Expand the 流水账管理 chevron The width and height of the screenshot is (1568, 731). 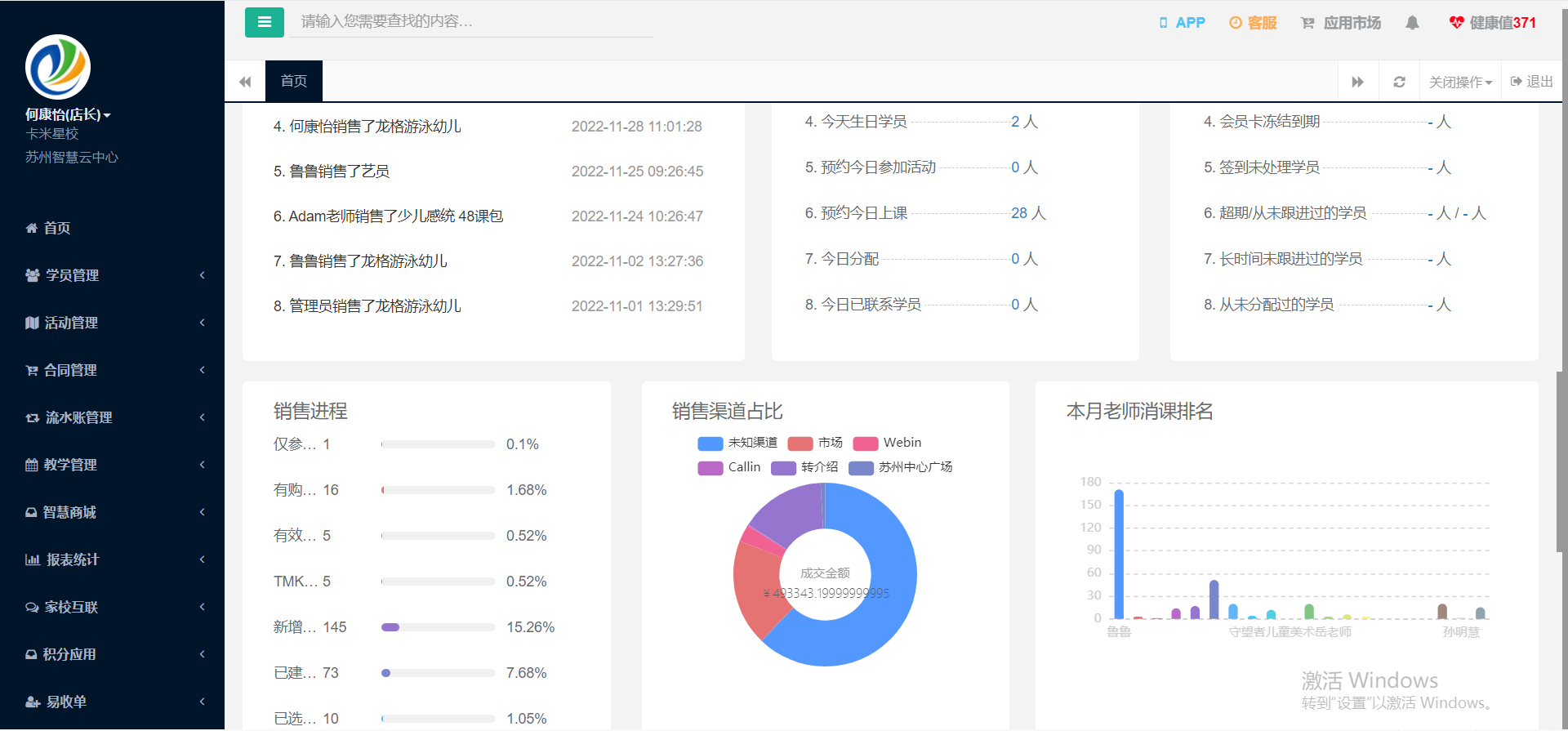(202, 417)
